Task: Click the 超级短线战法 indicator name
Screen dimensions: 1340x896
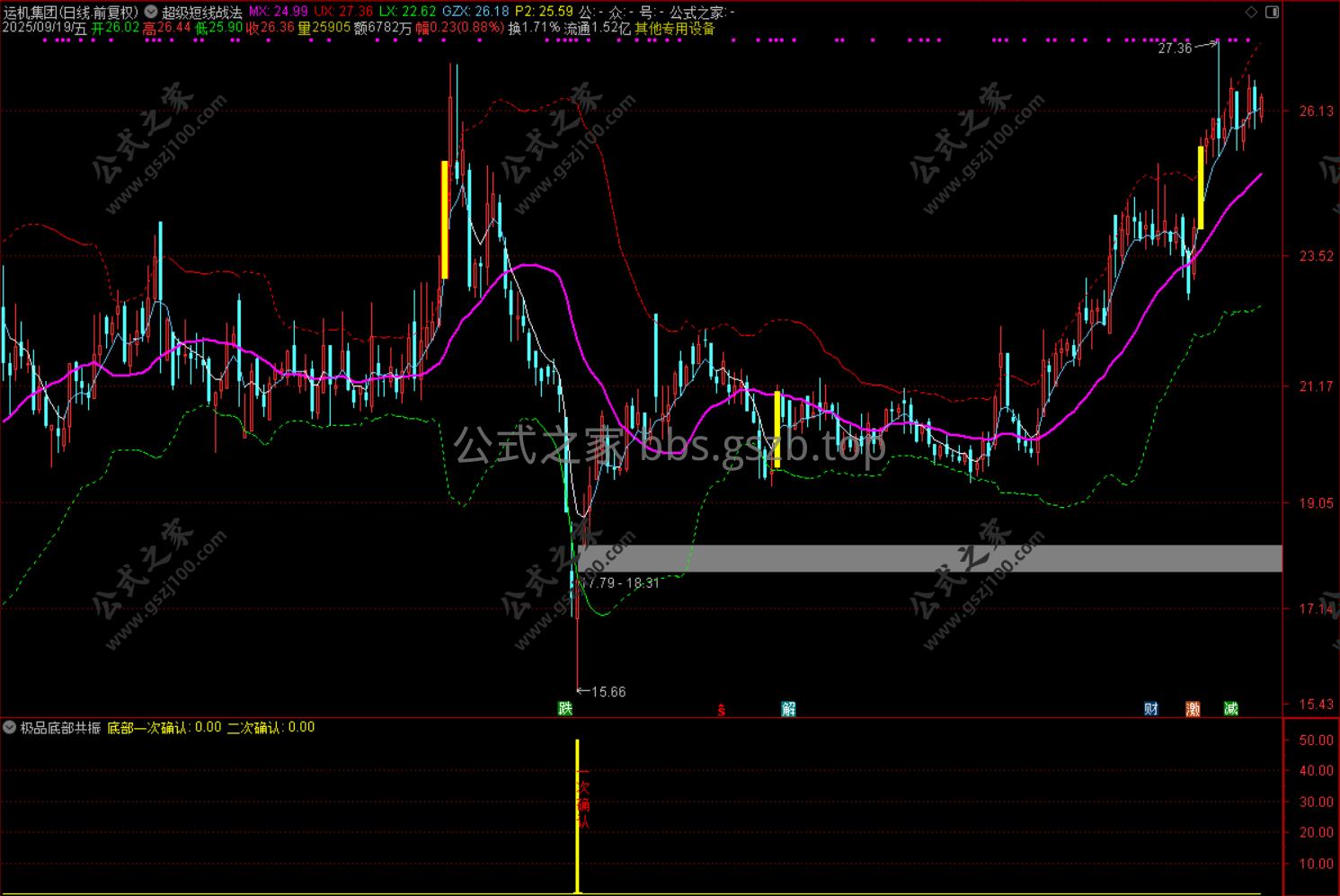Action: tap(201, 13)
